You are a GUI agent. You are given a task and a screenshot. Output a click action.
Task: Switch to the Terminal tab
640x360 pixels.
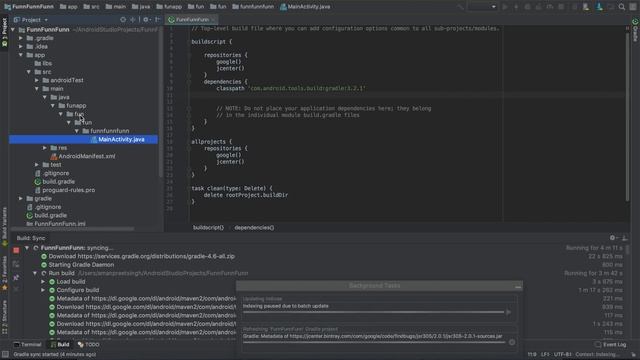28,344
